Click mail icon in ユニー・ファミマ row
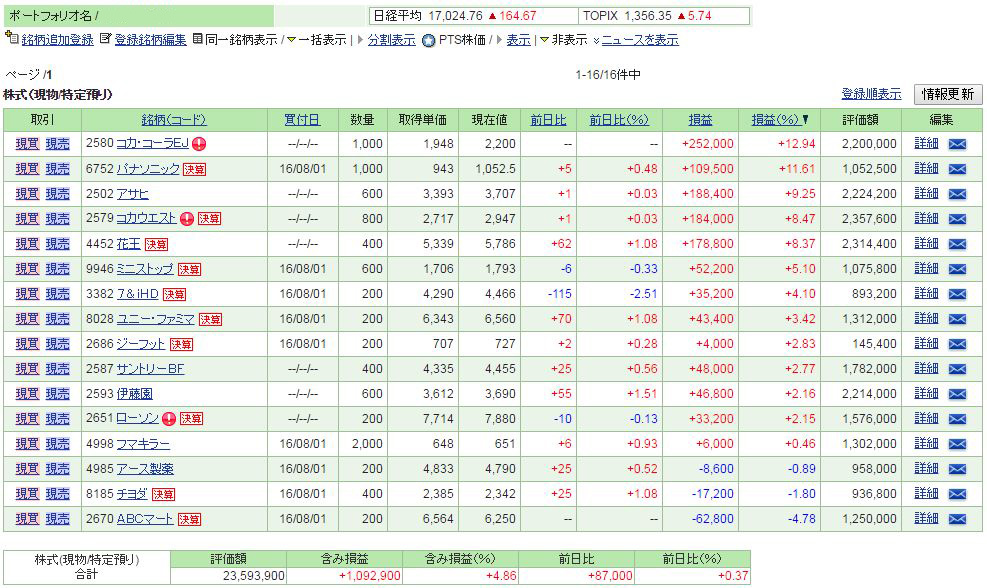987x588 pixels. point(957,319)
